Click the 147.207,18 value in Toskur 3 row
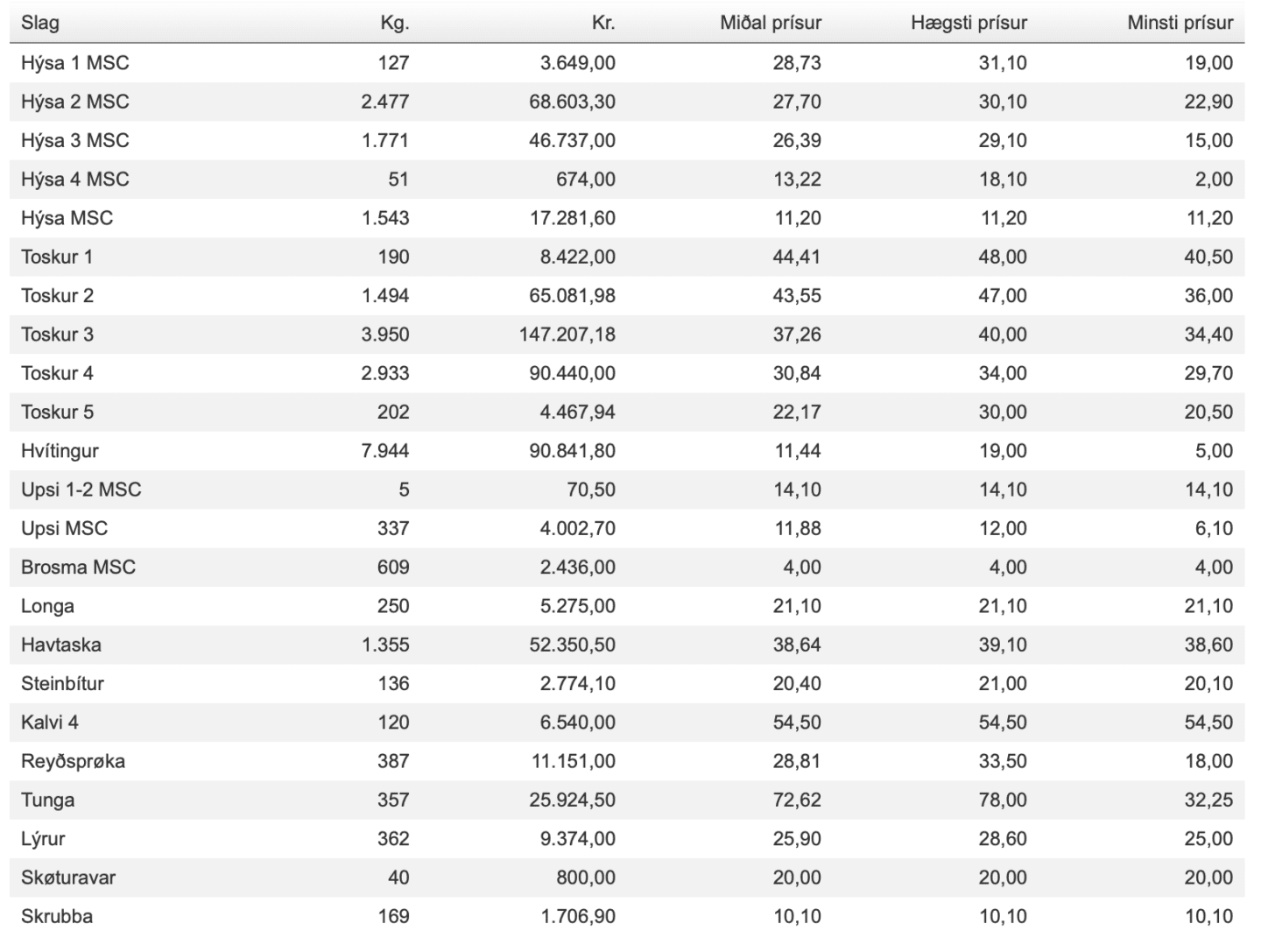This screenshot has width=1261, height=952. 567,335
